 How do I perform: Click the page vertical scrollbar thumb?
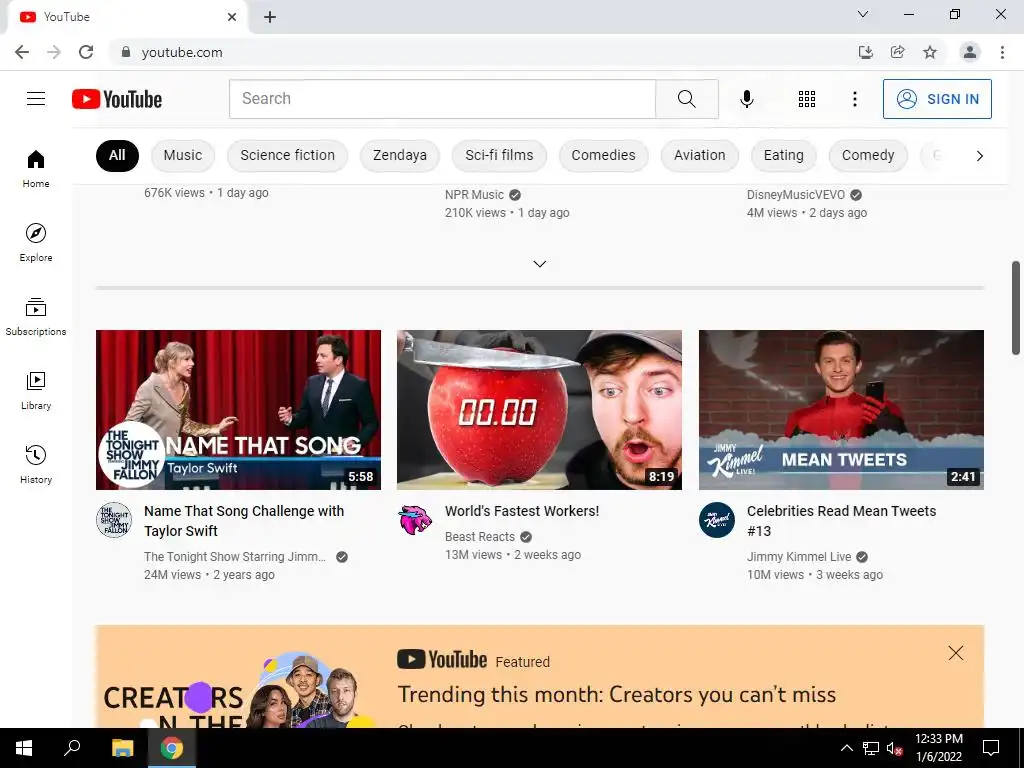pos(1016,308)
